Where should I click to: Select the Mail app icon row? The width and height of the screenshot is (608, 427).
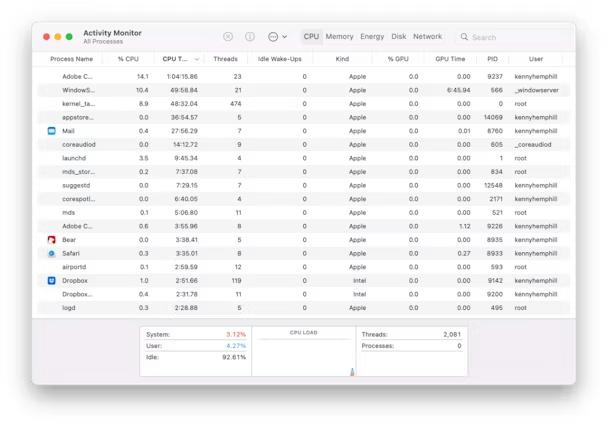click(x=304, y=131)
